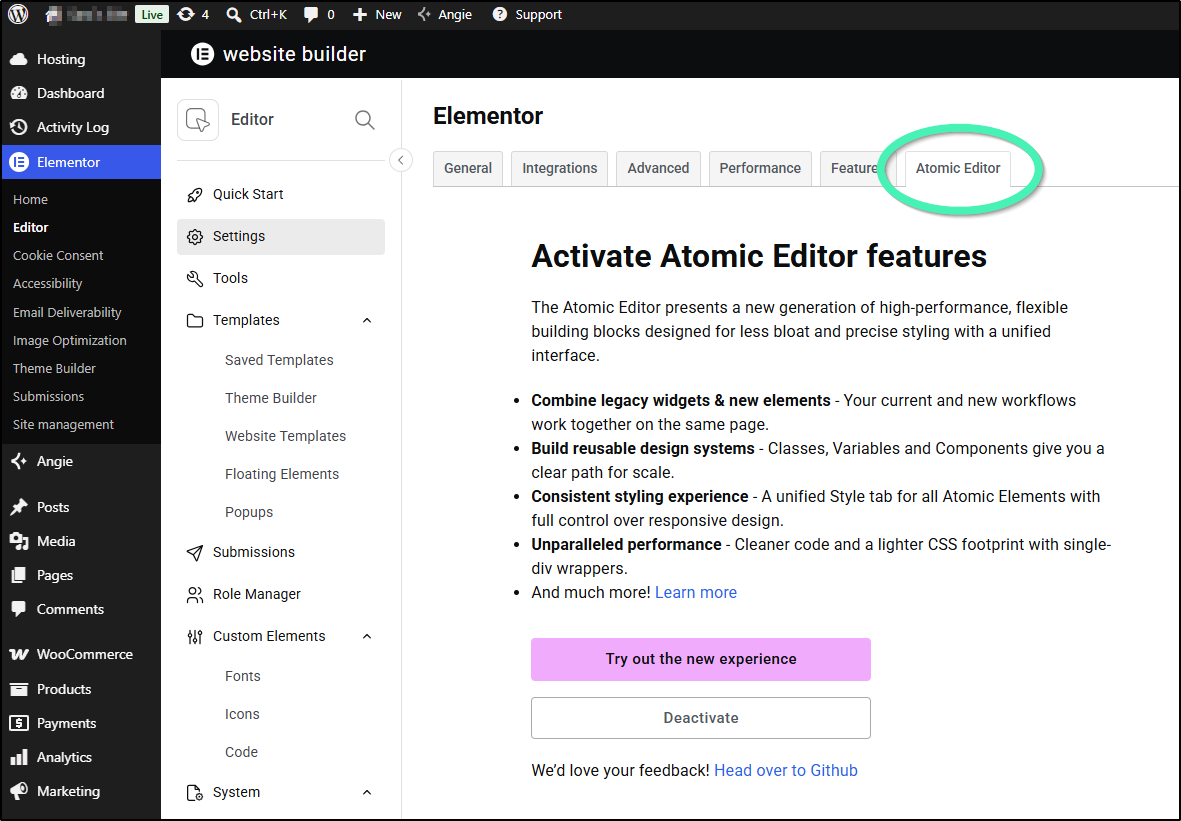Switch to the Performance tab

(x=760, y=169)
